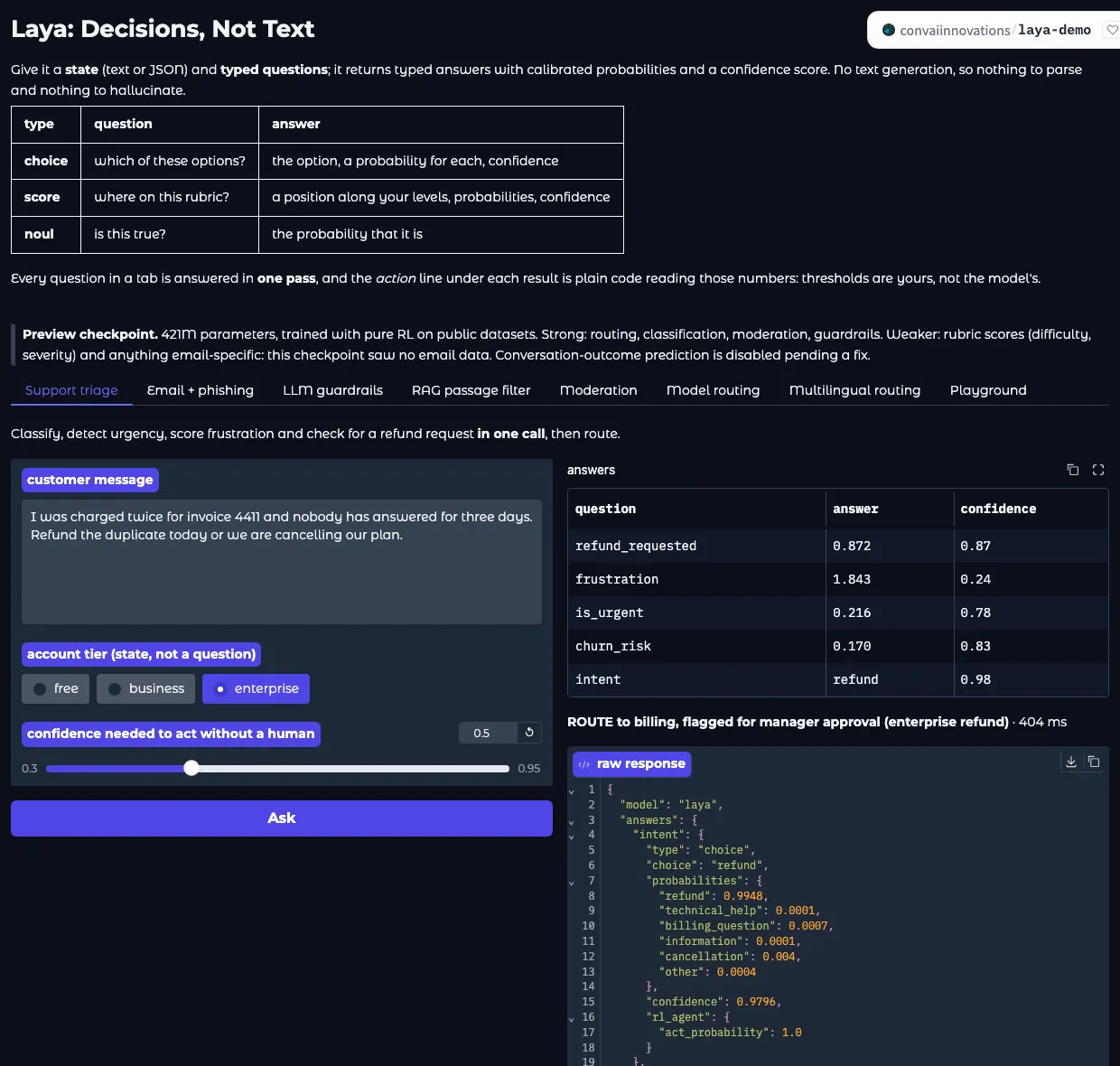1120x1066 pixels.
Task: Select the free account tier
Action: (x=56, y=688)
